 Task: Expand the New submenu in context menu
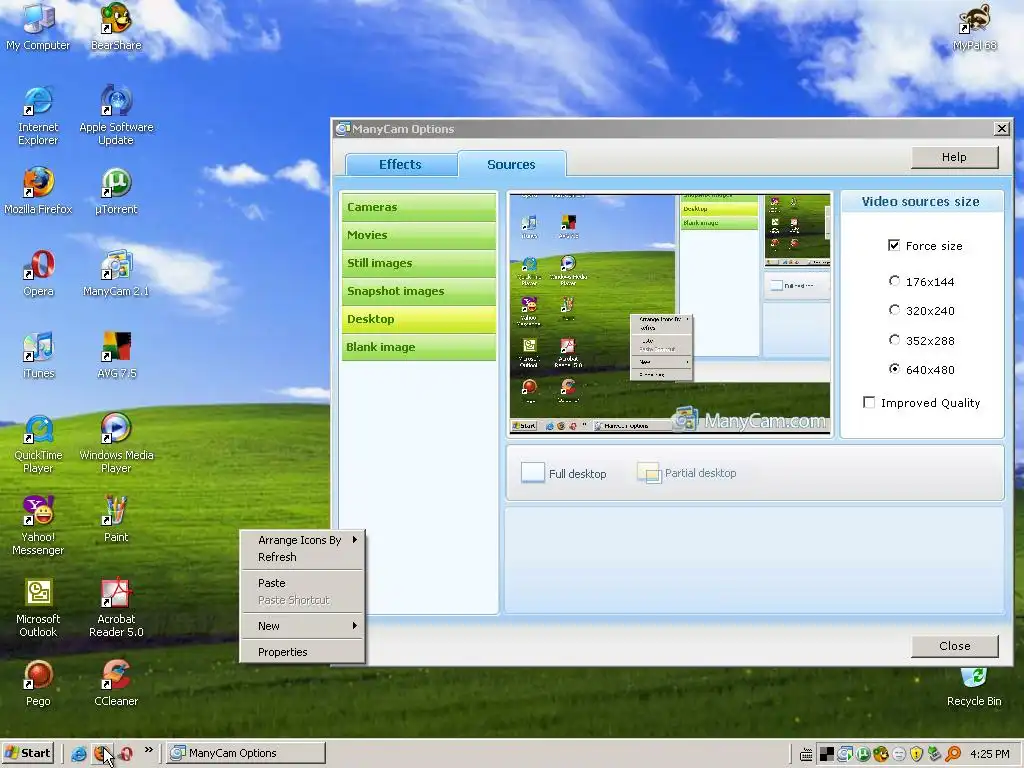pyautogui.click(x=302, y=626)
